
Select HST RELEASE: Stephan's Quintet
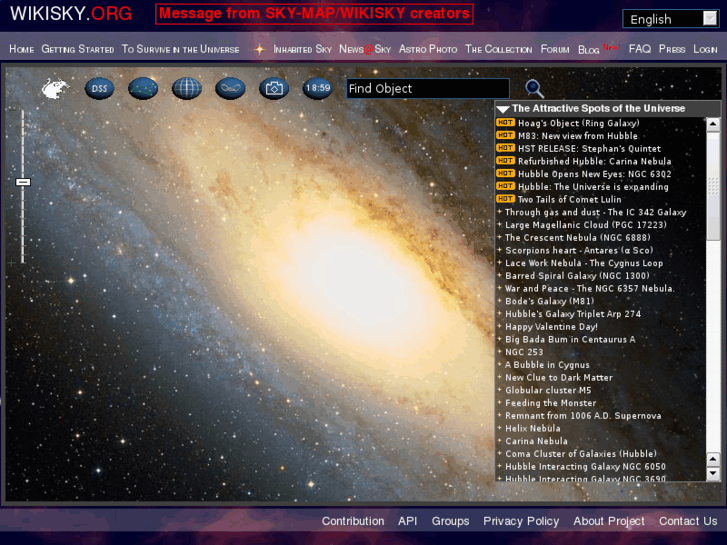coord(589,149)
